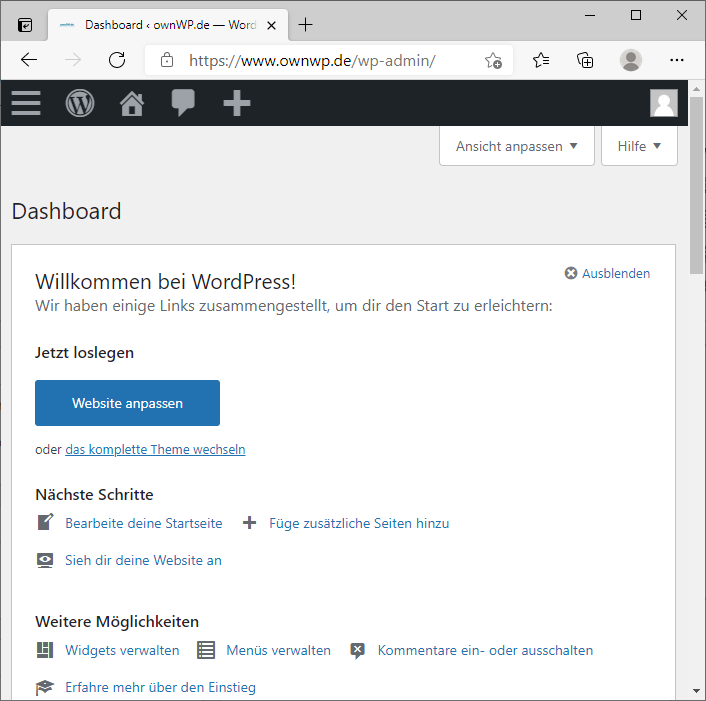Click the WordPress logo icon
This screenshot has width=706, height=701.
click(x=80, y=103)
